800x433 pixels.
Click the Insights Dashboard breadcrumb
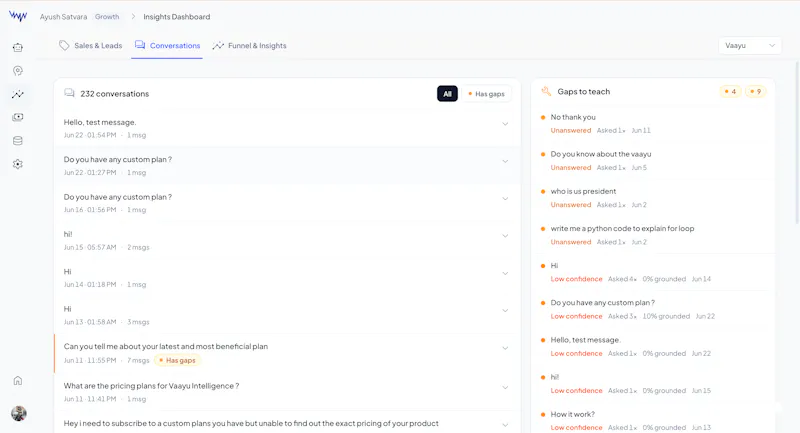point(177,17)
